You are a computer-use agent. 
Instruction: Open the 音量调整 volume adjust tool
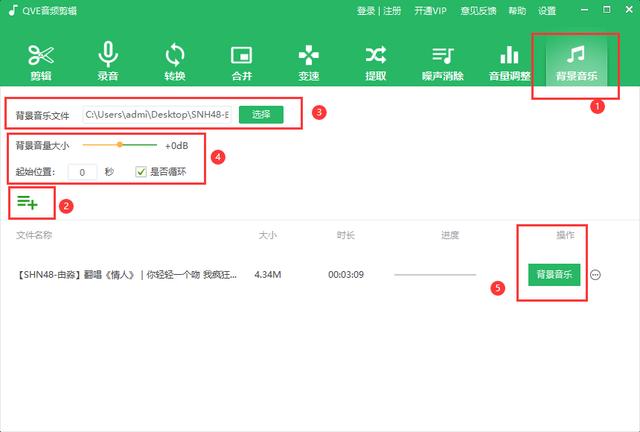coord(510,62)
